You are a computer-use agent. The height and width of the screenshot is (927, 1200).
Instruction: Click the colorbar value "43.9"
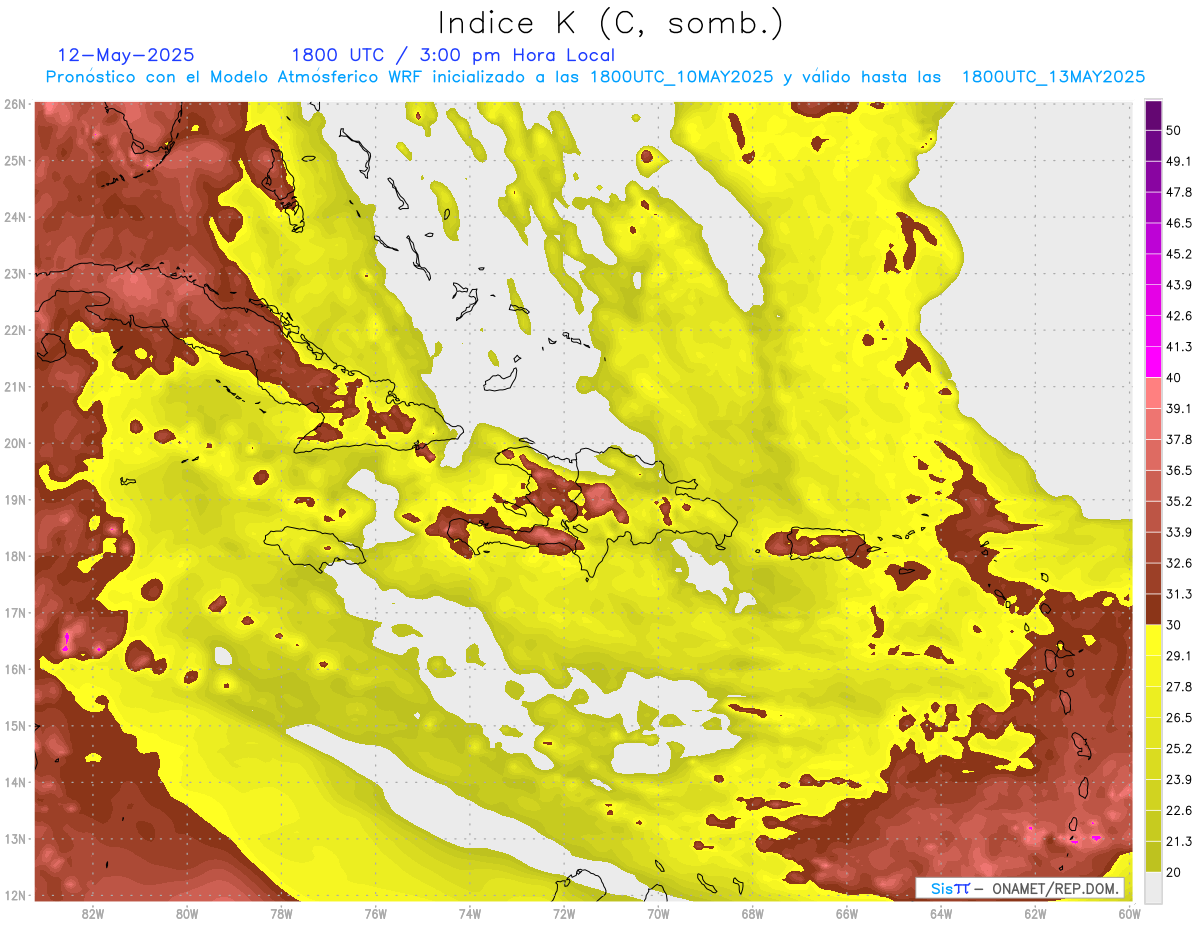click(1180, 285)
